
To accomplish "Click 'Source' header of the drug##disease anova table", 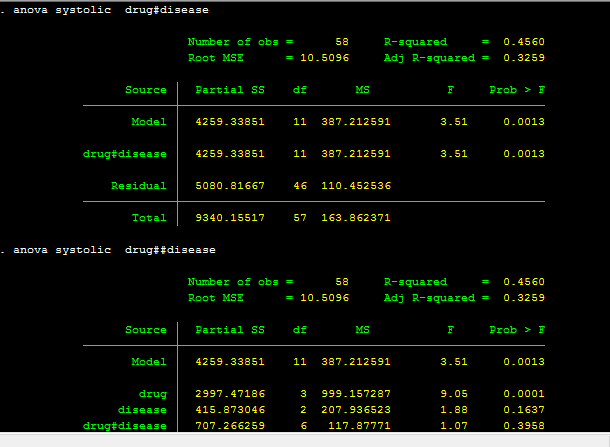I will pyautogui.click(x=146, y=330).
